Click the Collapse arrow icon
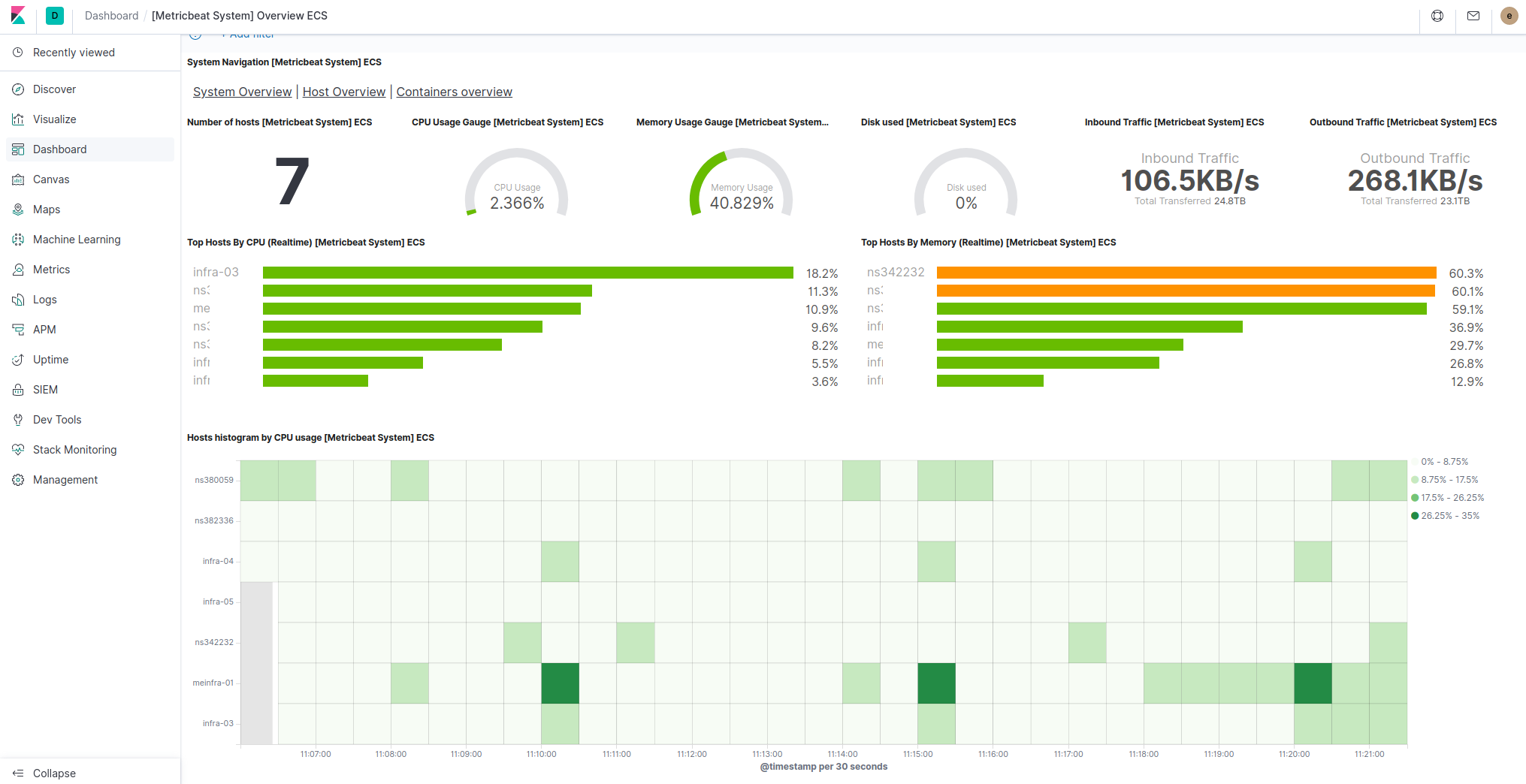 pos(18,773)
